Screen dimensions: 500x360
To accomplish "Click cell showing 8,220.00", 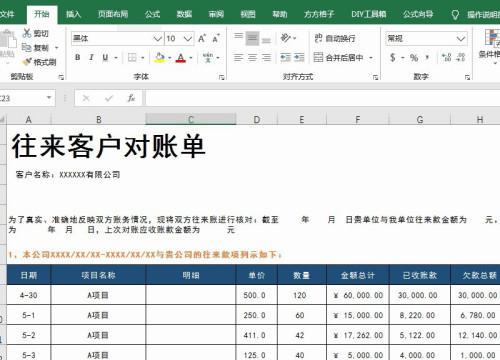I will pyautogui.click(x=419, y=315).
